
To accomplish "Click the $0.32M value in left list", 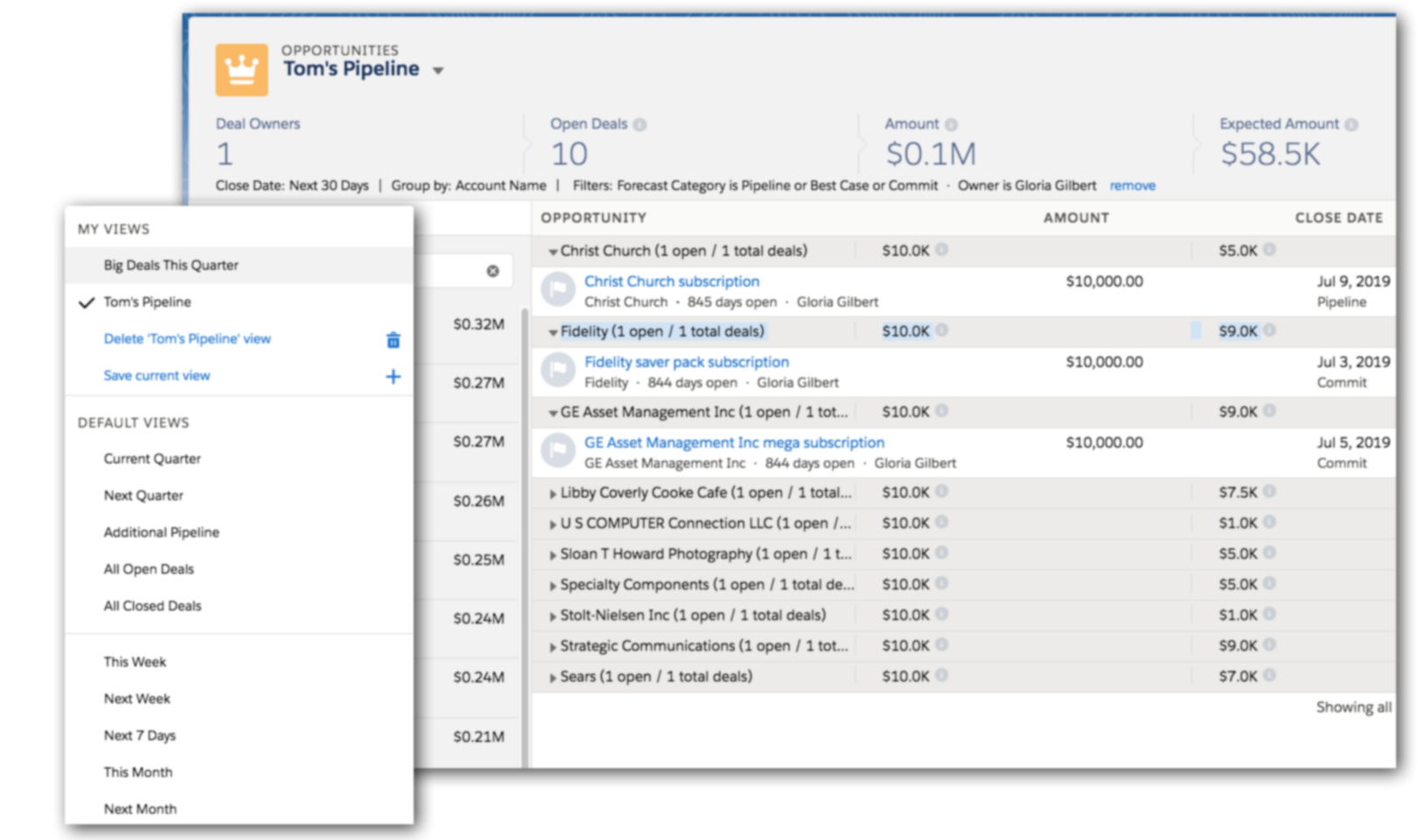I will 479,325.
